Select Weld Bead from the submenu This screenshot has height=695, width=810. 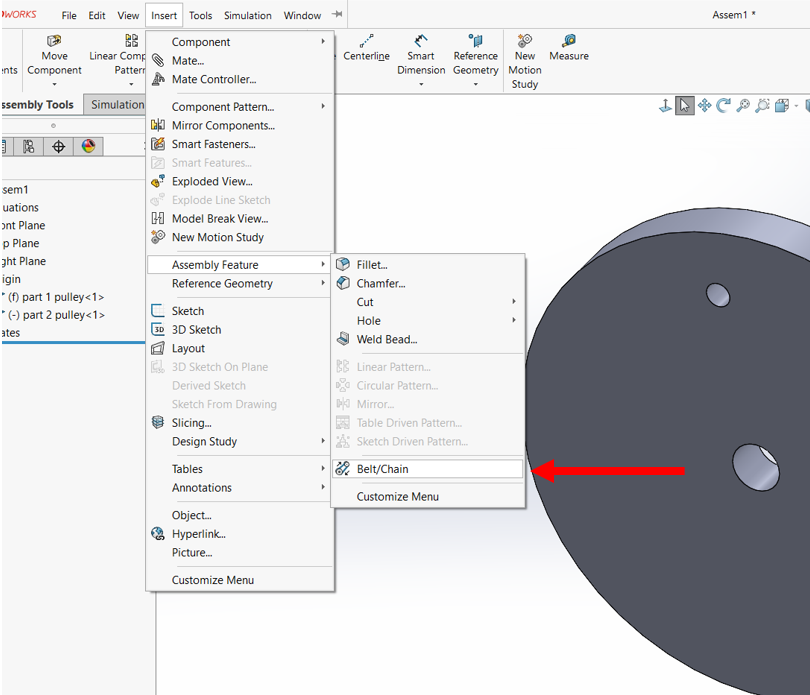pos(386,339)
